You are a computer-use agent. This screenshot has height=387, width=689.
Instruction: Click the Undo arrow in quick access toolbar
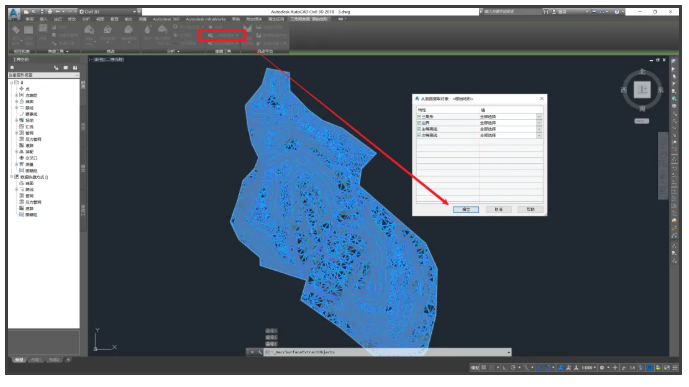[58, 11]
